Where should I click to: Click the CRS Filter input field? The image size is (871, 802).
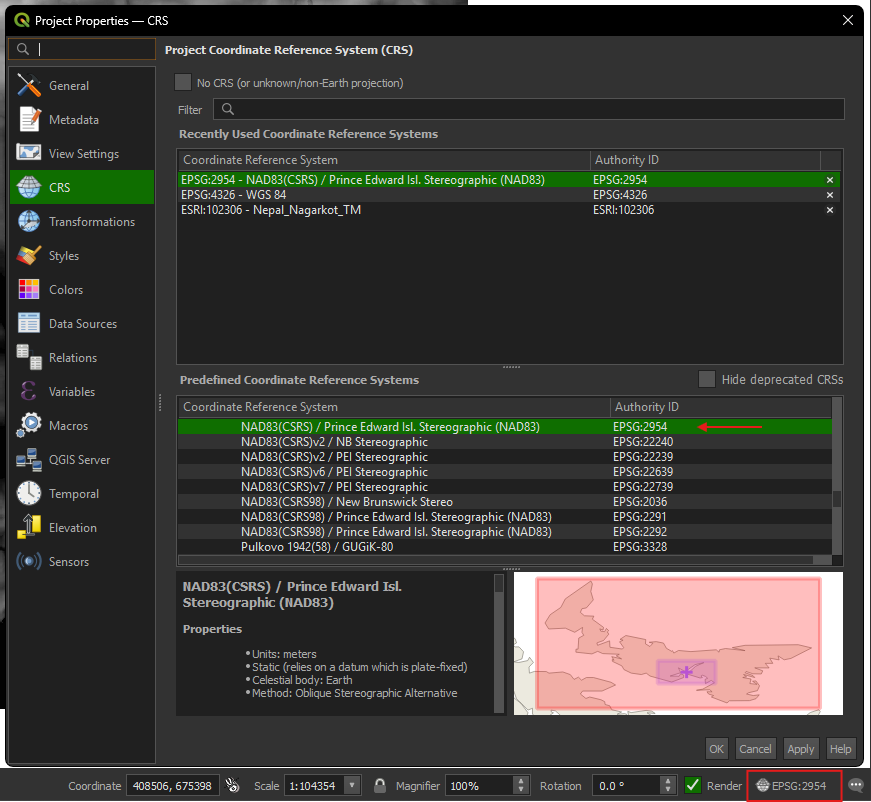[x=528, y=110]
